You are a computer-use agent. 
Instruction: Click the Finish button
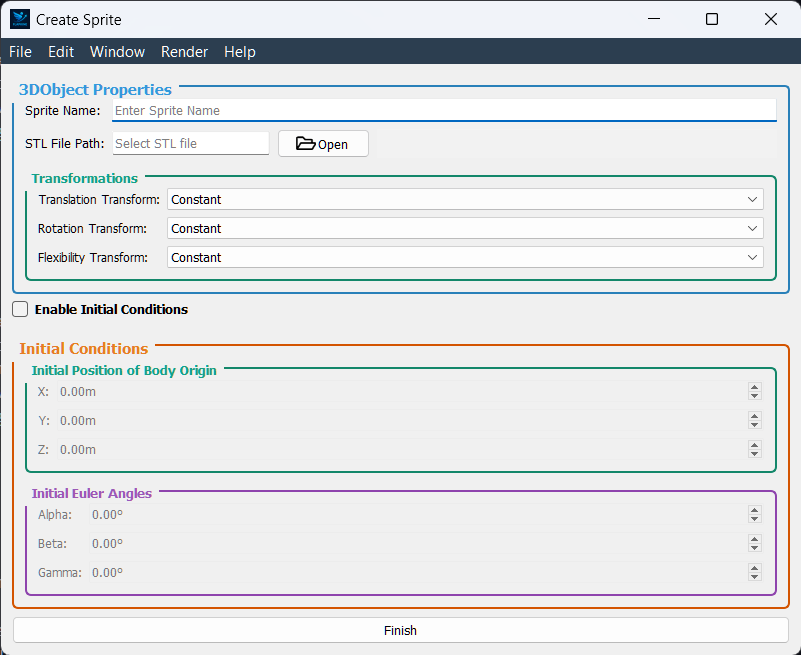(x=400, y=630)
